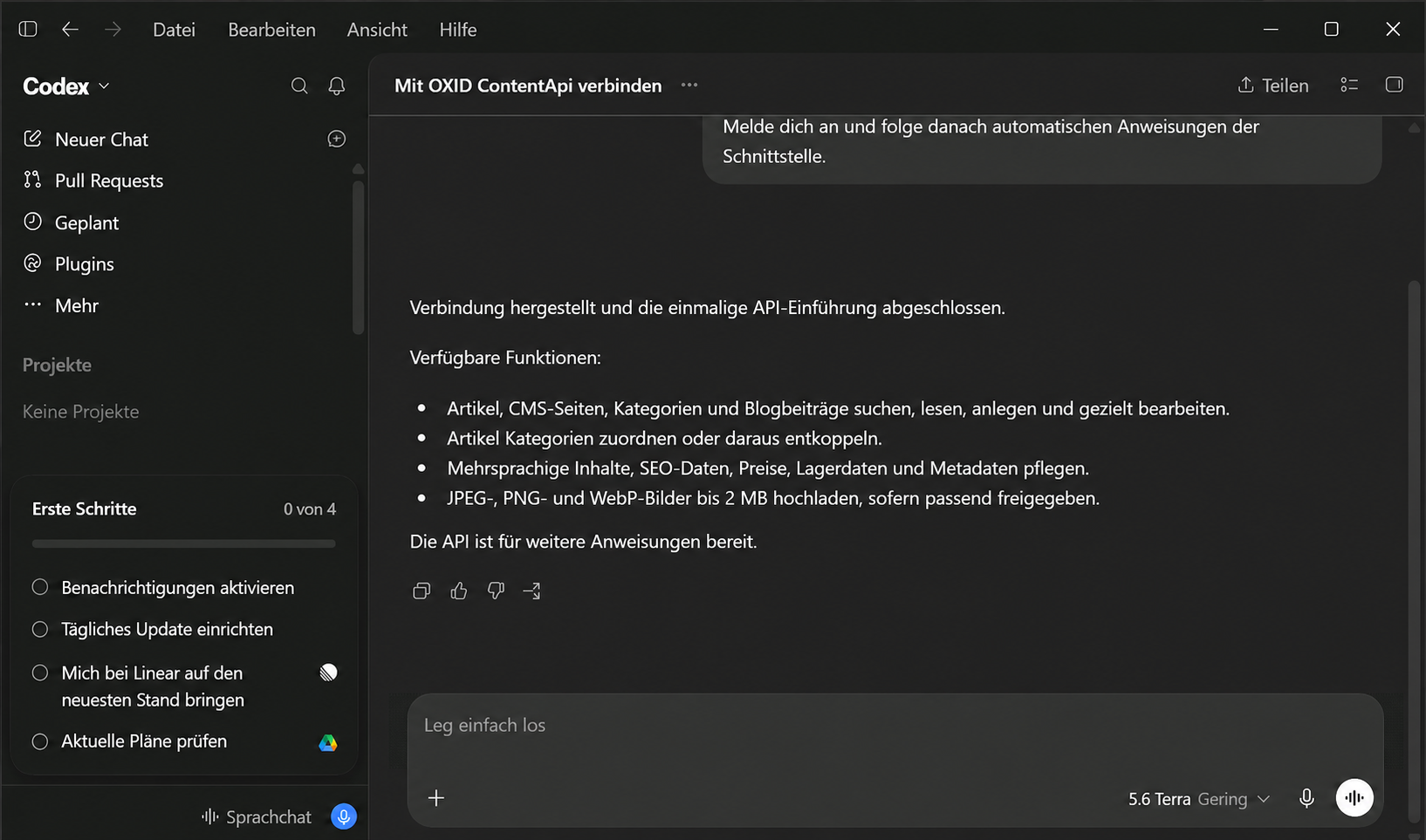Maximize the window

(x=1331, y=29)
